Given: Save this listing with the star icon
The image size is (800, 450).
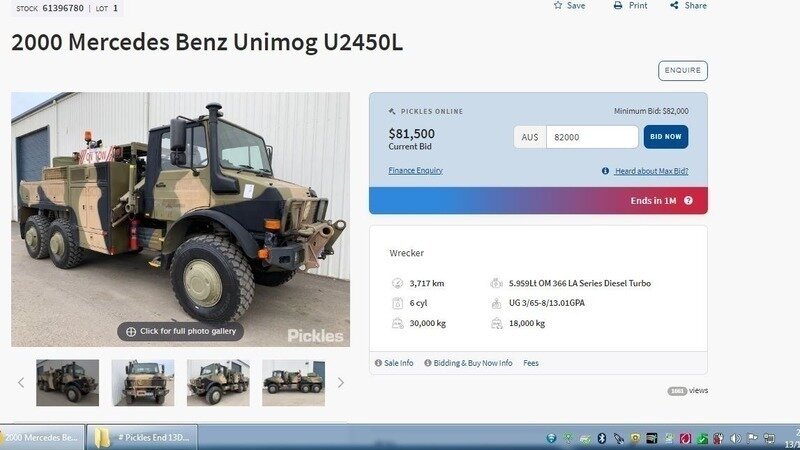Looking at the screenshot, I should click(558, 5).
